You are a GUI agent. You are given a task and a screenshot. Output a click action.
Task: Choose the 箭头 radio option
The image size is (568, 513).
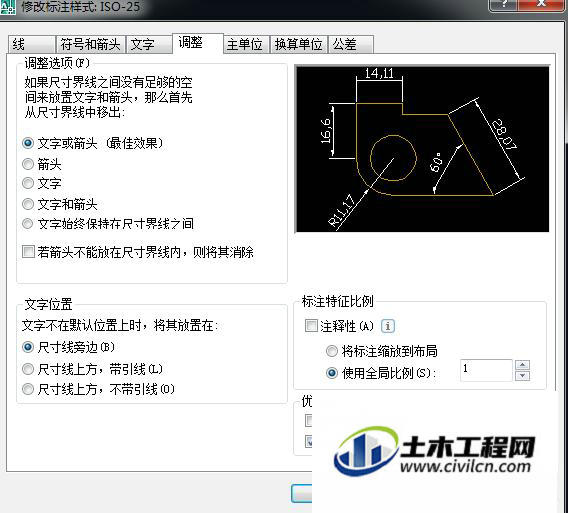[28, 164]
